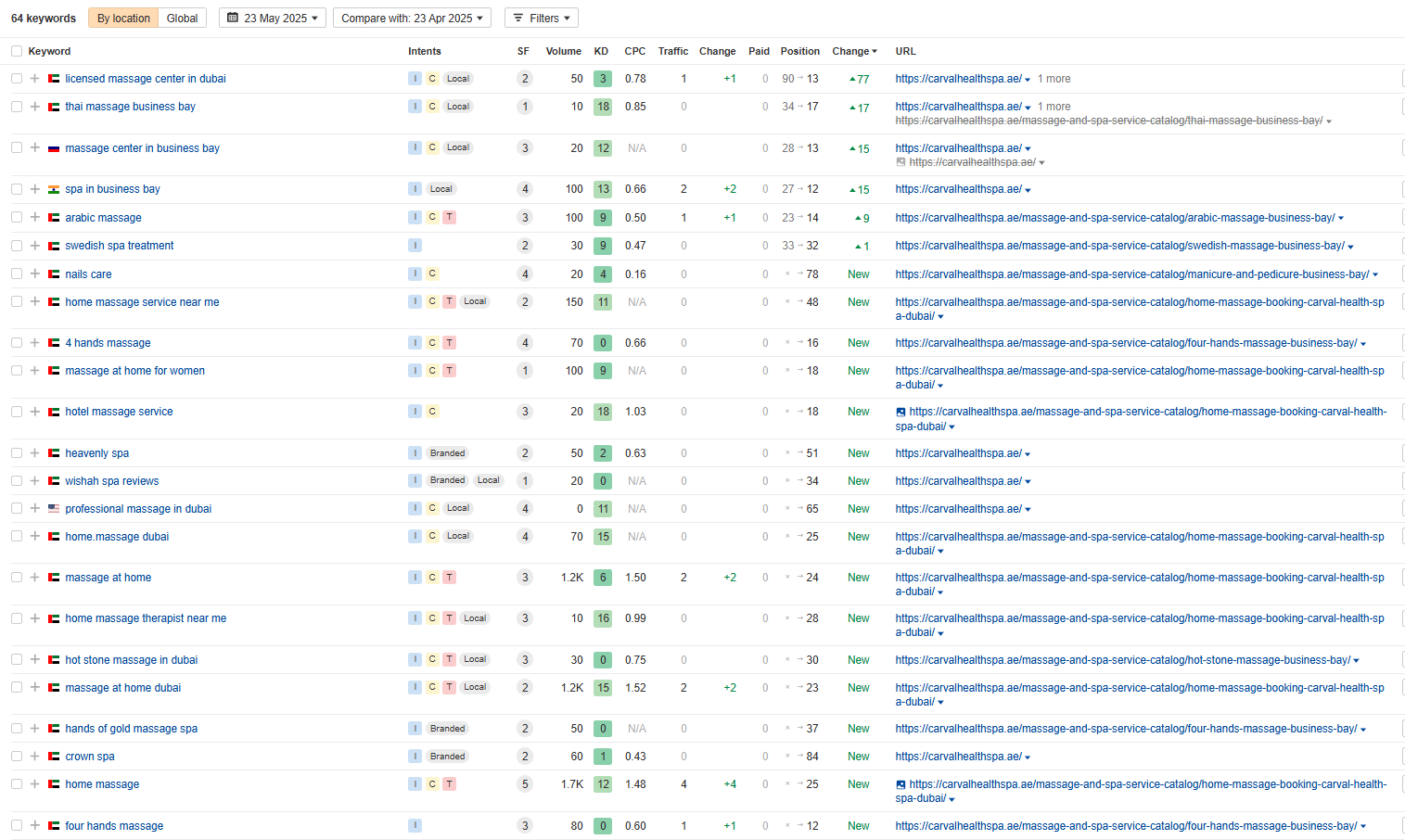
Task: Click the Local badge for 'wishah spa reviews'
Action: pos(488,480)
